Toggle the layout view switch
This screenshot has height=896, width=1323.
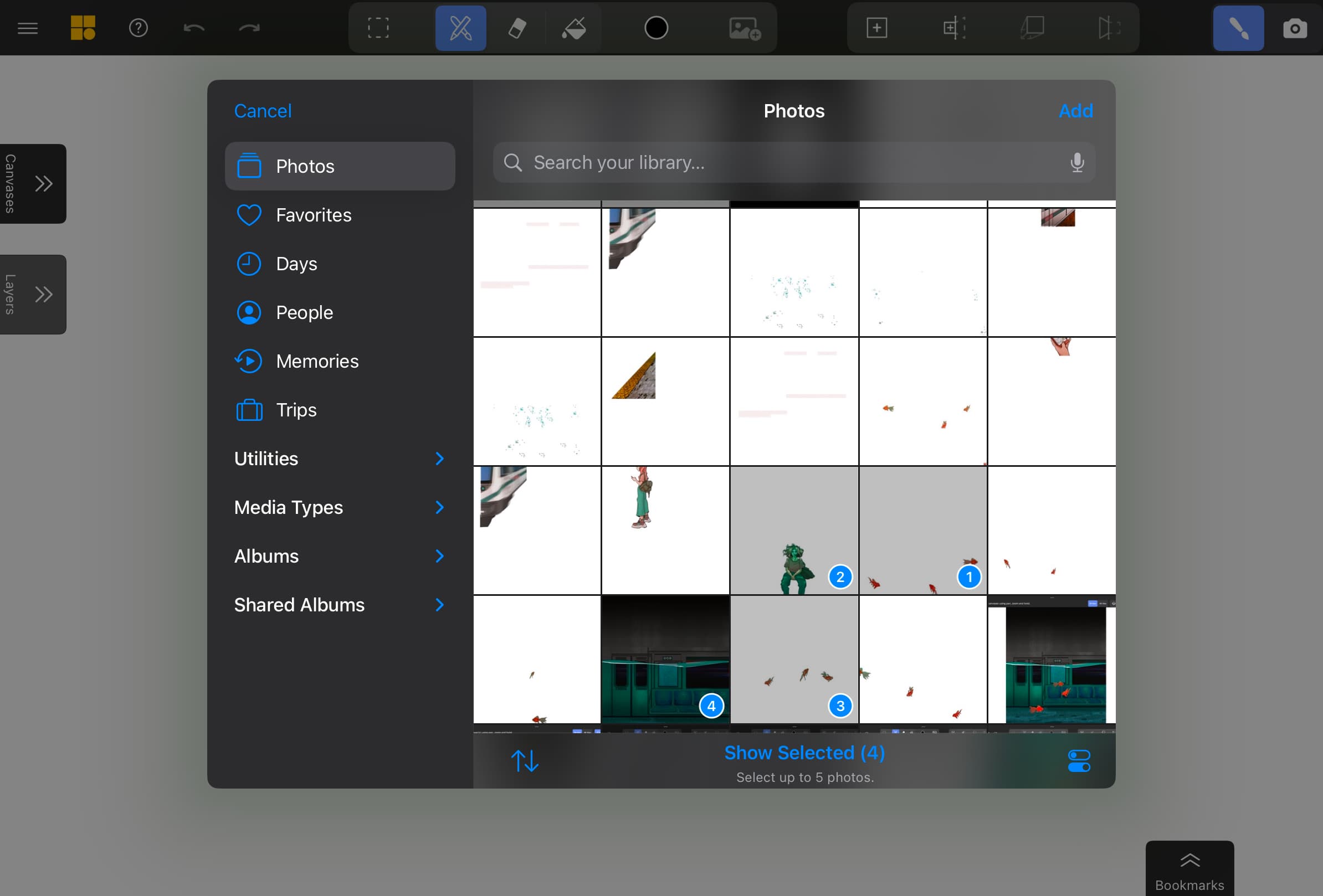[1079, 762]
